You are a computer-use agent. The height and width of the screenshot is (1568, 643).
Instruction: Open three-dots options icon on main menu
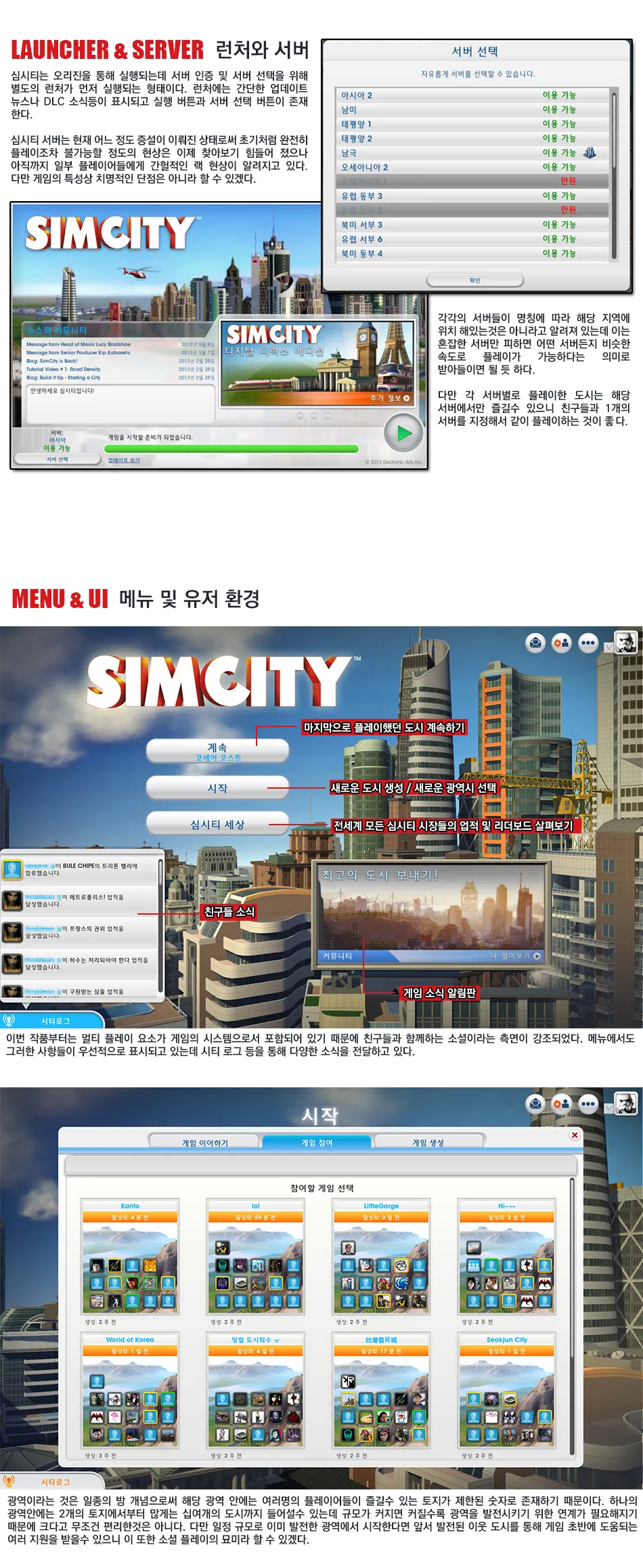coord(588,643)
